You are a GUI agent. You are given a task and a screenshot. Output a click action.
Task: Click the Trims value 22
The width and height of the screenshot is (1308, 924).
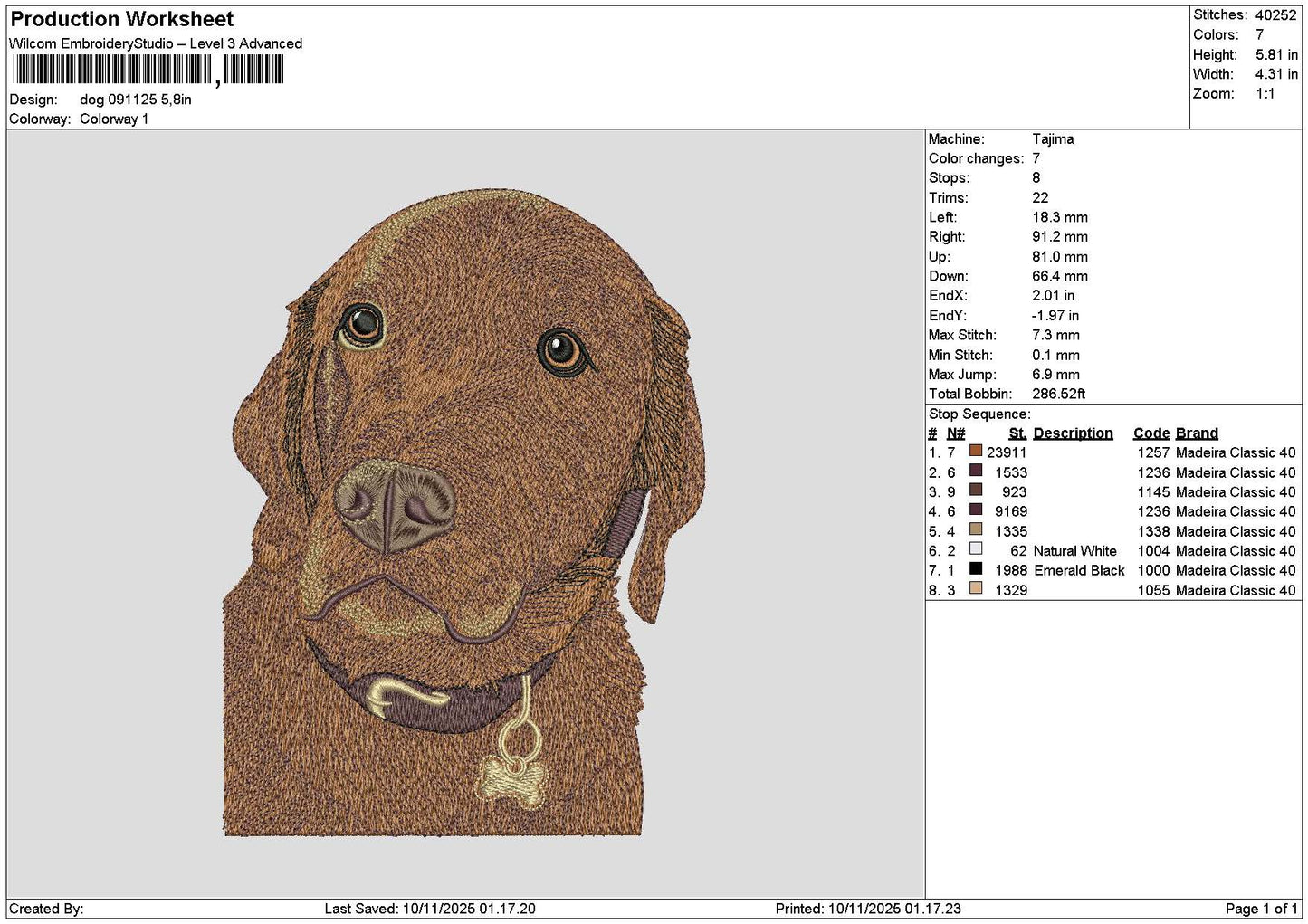pos(1040,198)
